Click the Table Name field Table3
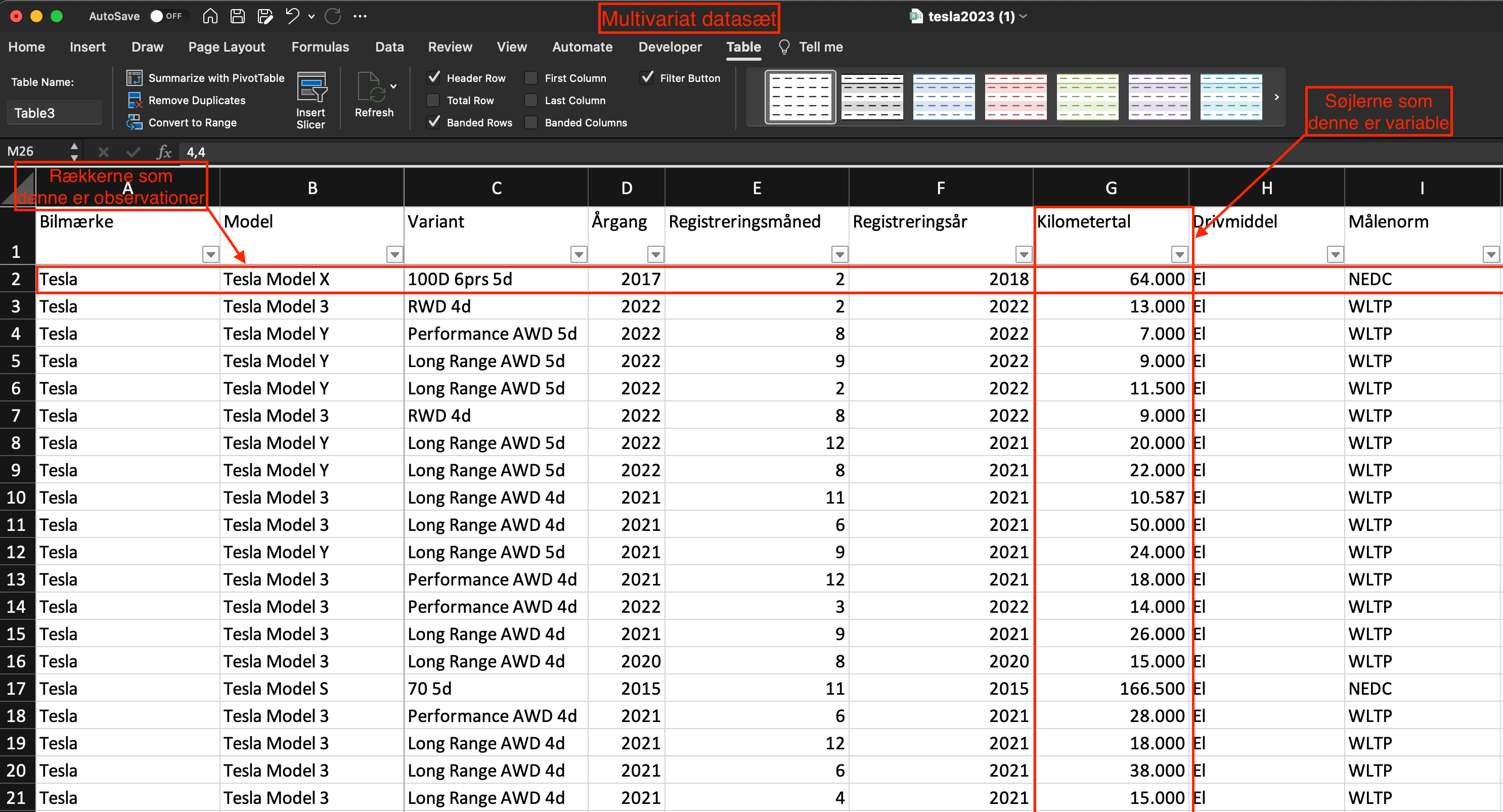 (x=54, y=113)
